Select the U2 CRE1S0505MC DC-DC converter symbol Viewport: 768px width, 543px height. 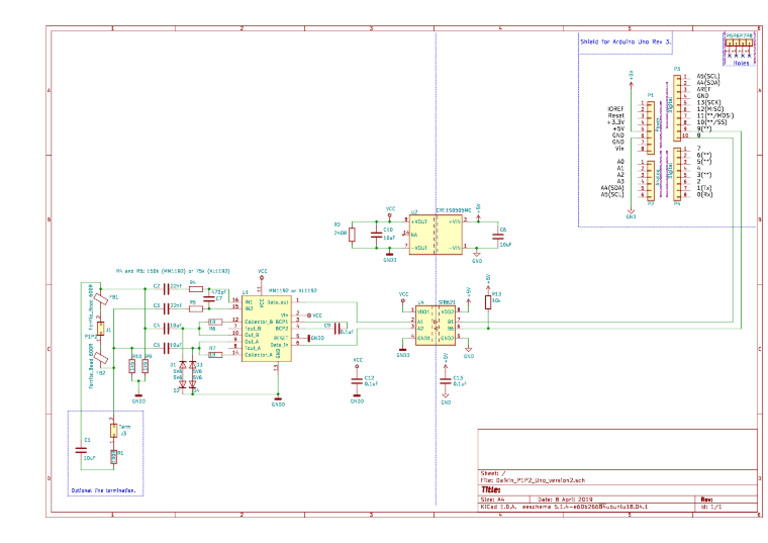pyautogui.click(x=435, y=235)
